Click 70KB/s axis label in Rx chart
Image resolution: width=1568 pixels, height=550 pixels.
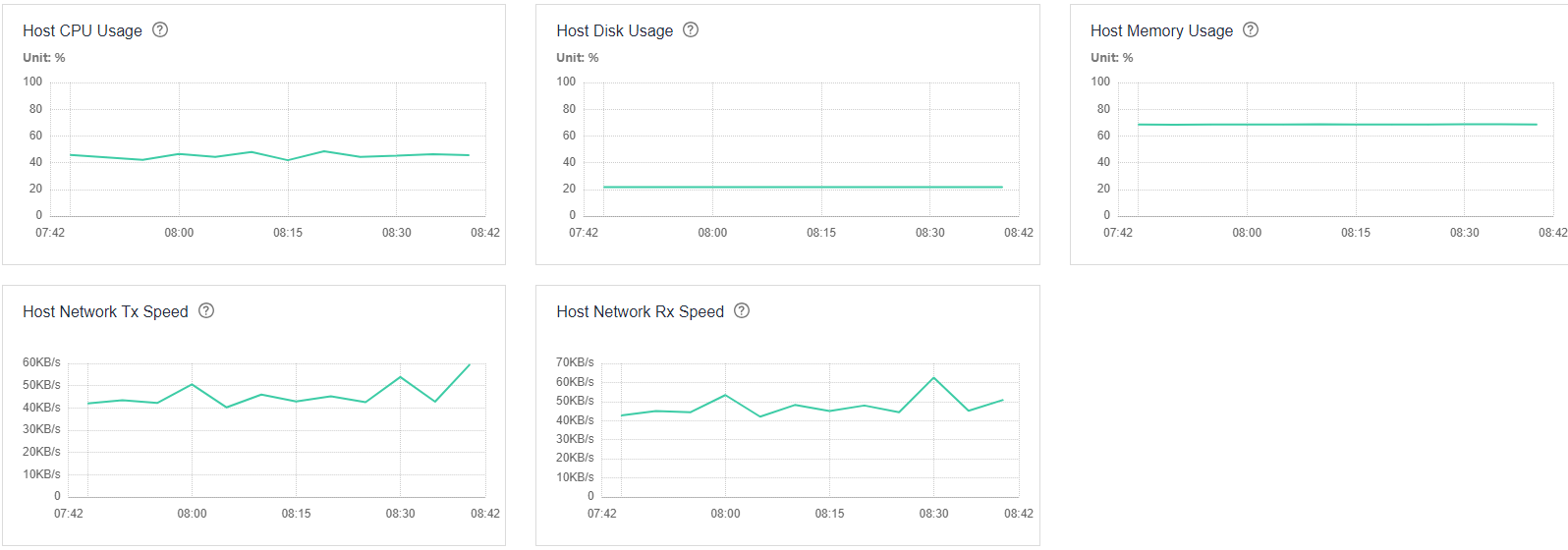pos(575,362)
